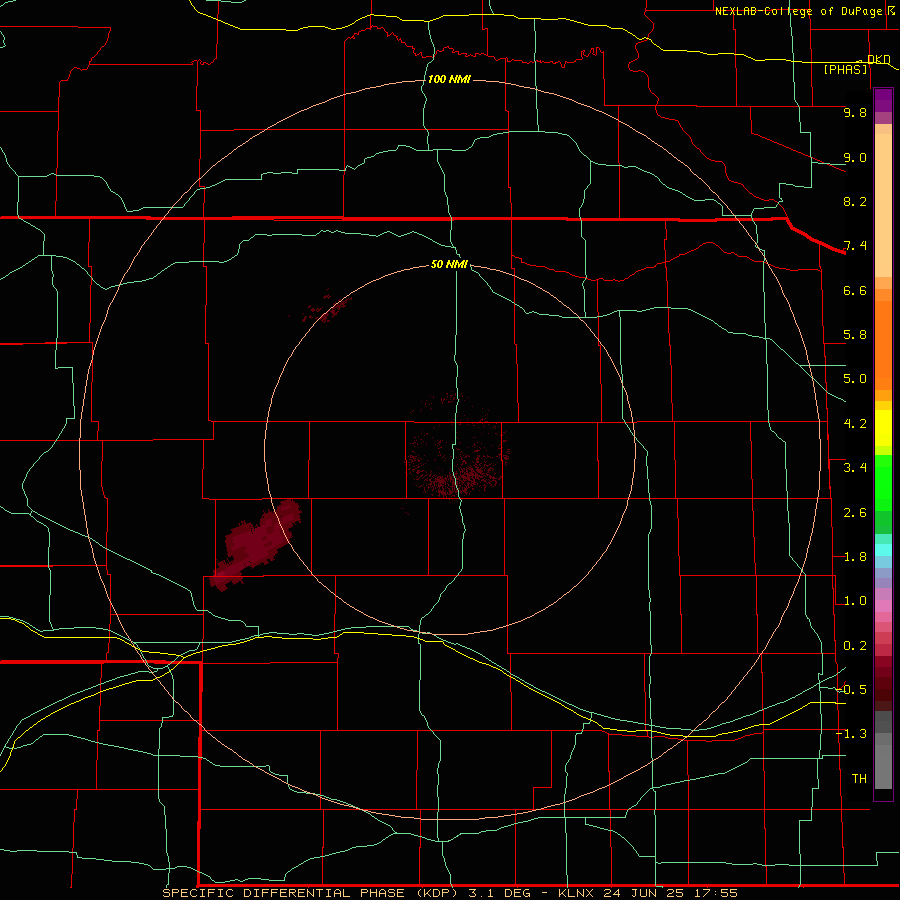The image size is (900, 900).
Task: Click the -0.5 scale value
Action: (x=852, y=690)
